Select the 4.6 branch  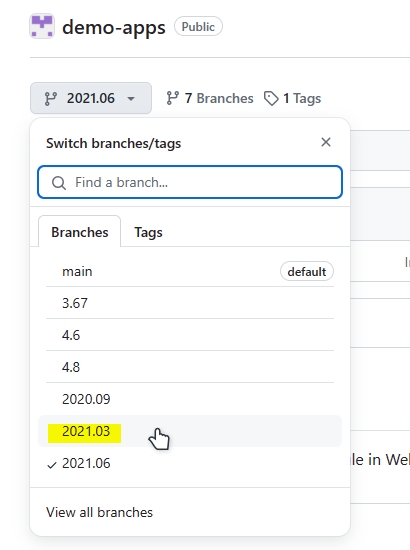(x=190, y=335)
